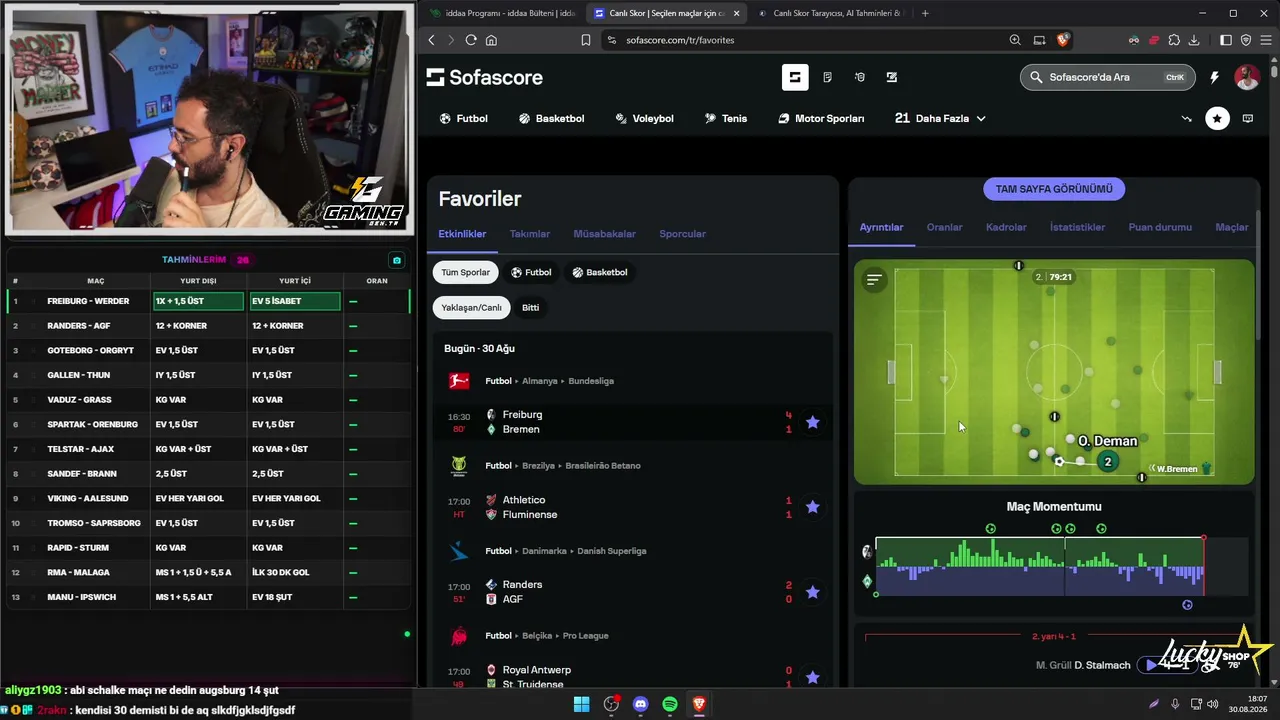
Task: Switch to the Müsabakalar tab
Action: (604, 234)
